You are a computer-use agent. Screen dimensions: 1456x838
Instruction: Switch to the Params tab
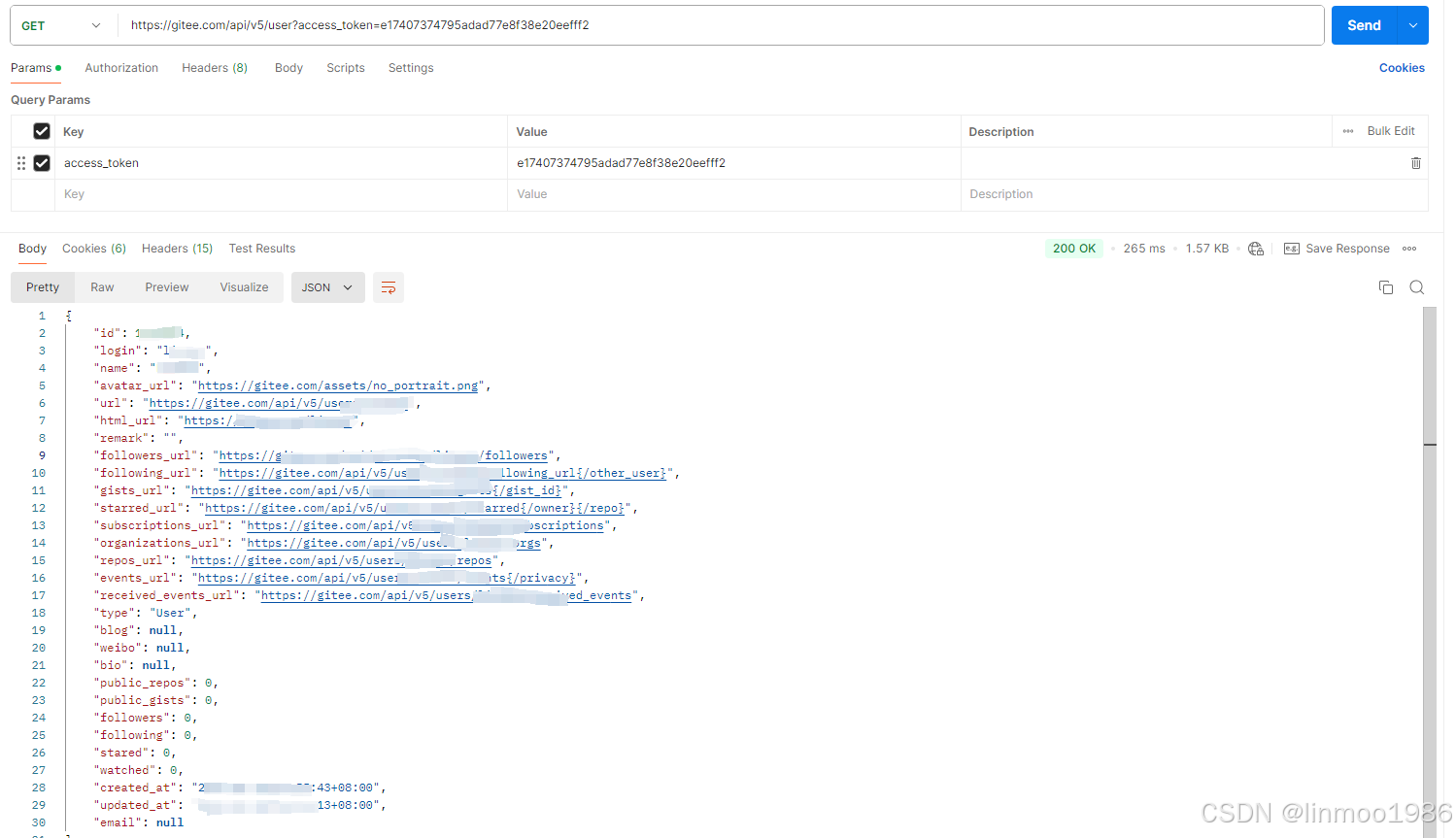36,68
